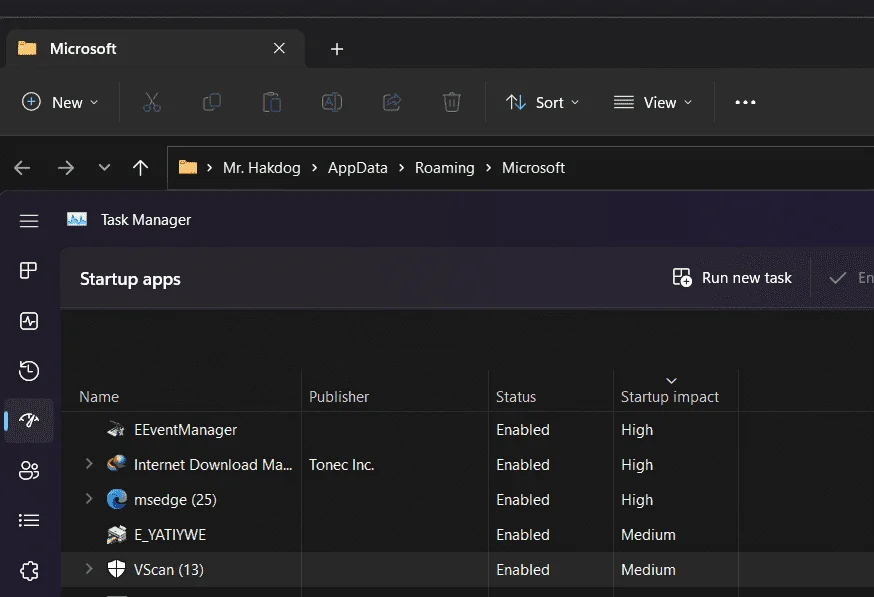Image resolution: width=874 pixels, height=597 pixels.
Task: Navigate to Roaming in address bar
Action: tap(445, 168)
